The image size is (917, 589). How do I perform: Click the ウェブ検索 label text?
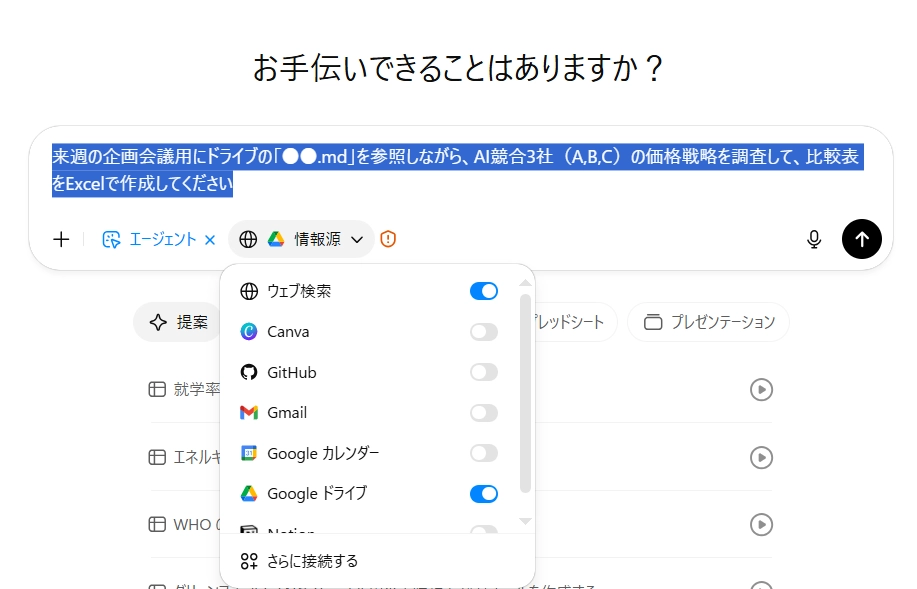click(x=299, y=291)
